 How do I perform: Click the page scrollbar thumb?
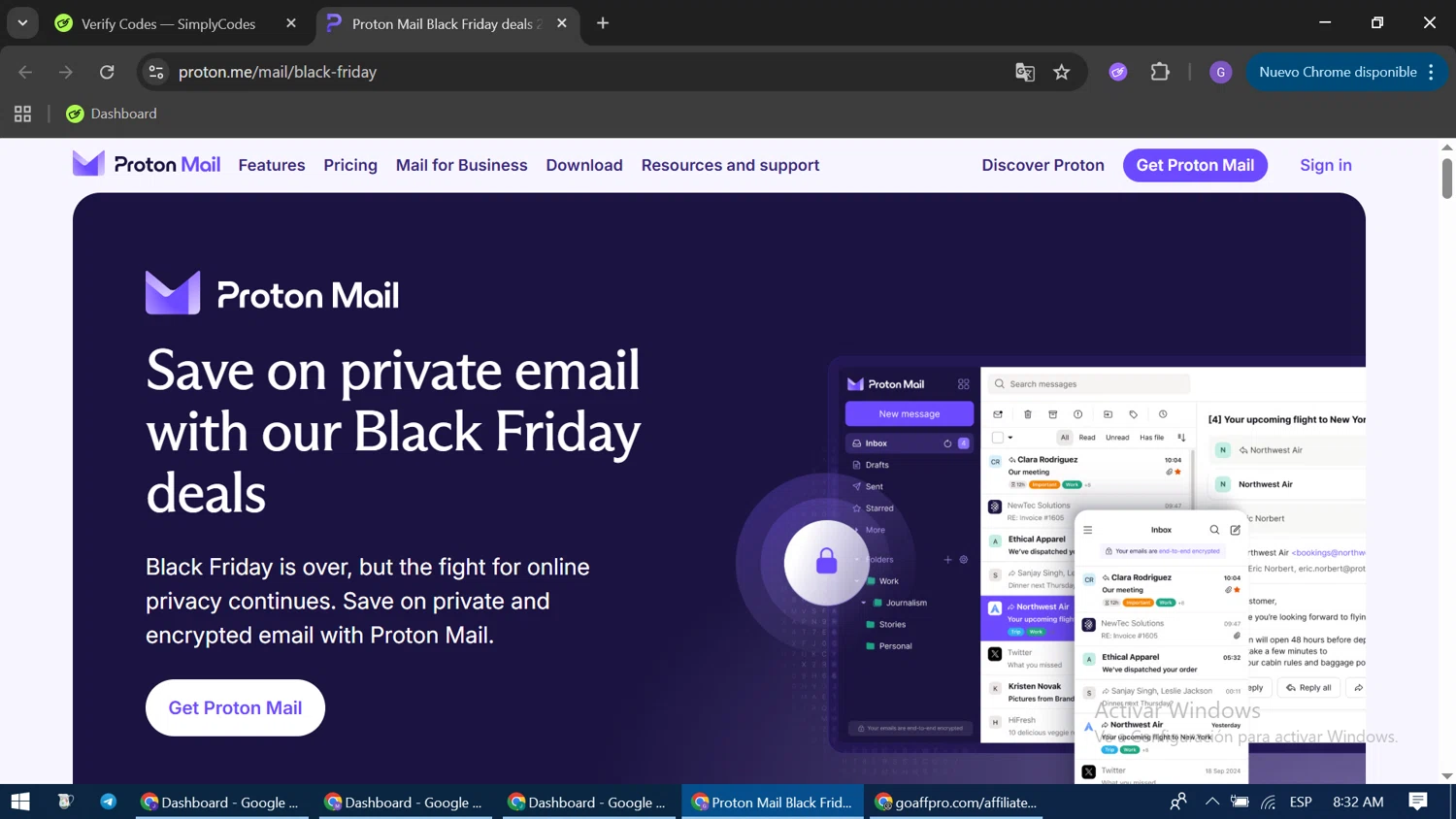(x=1446, y=179)
